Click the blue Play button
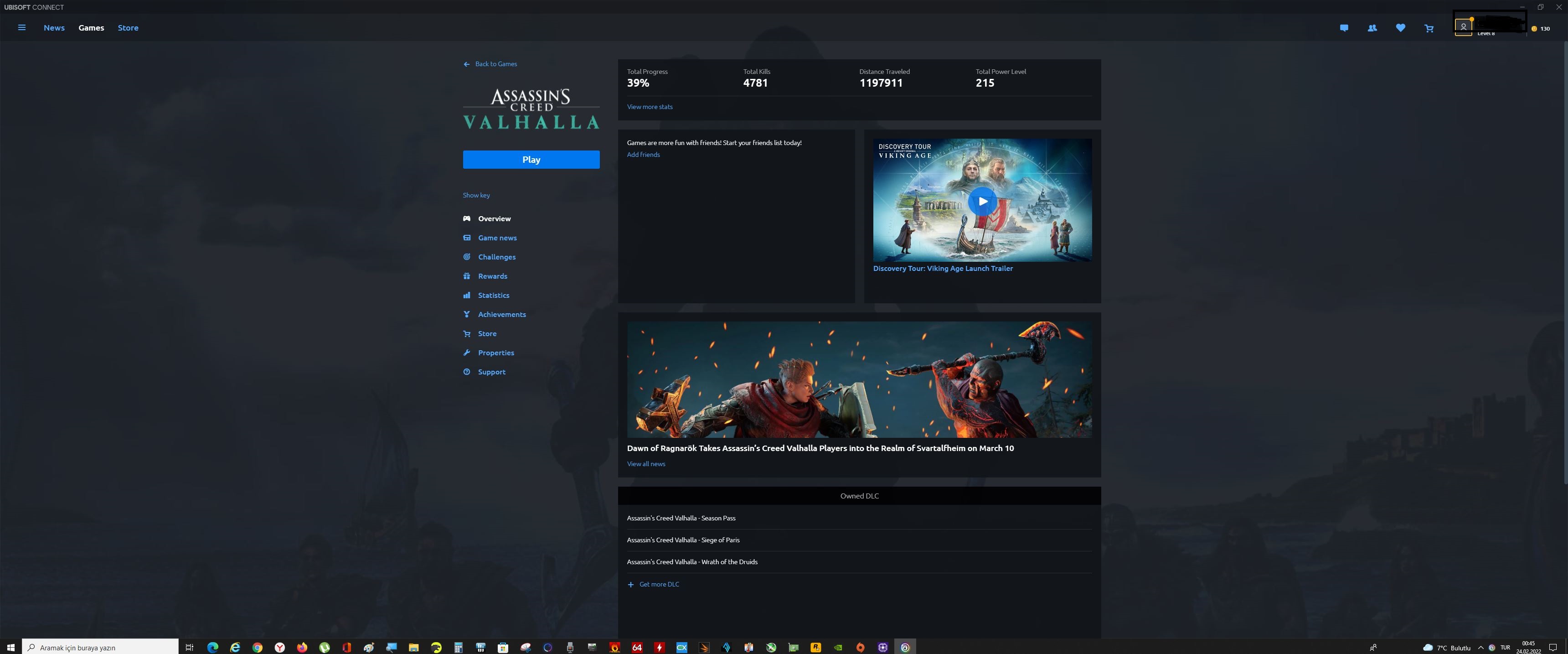Screen dimensions: 1568x654 click(x=531, y=160)
